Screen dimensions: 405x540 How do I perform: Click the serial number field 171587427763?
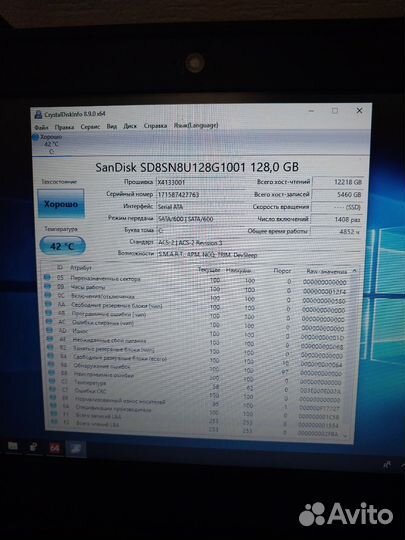click(x=200, y=194)
